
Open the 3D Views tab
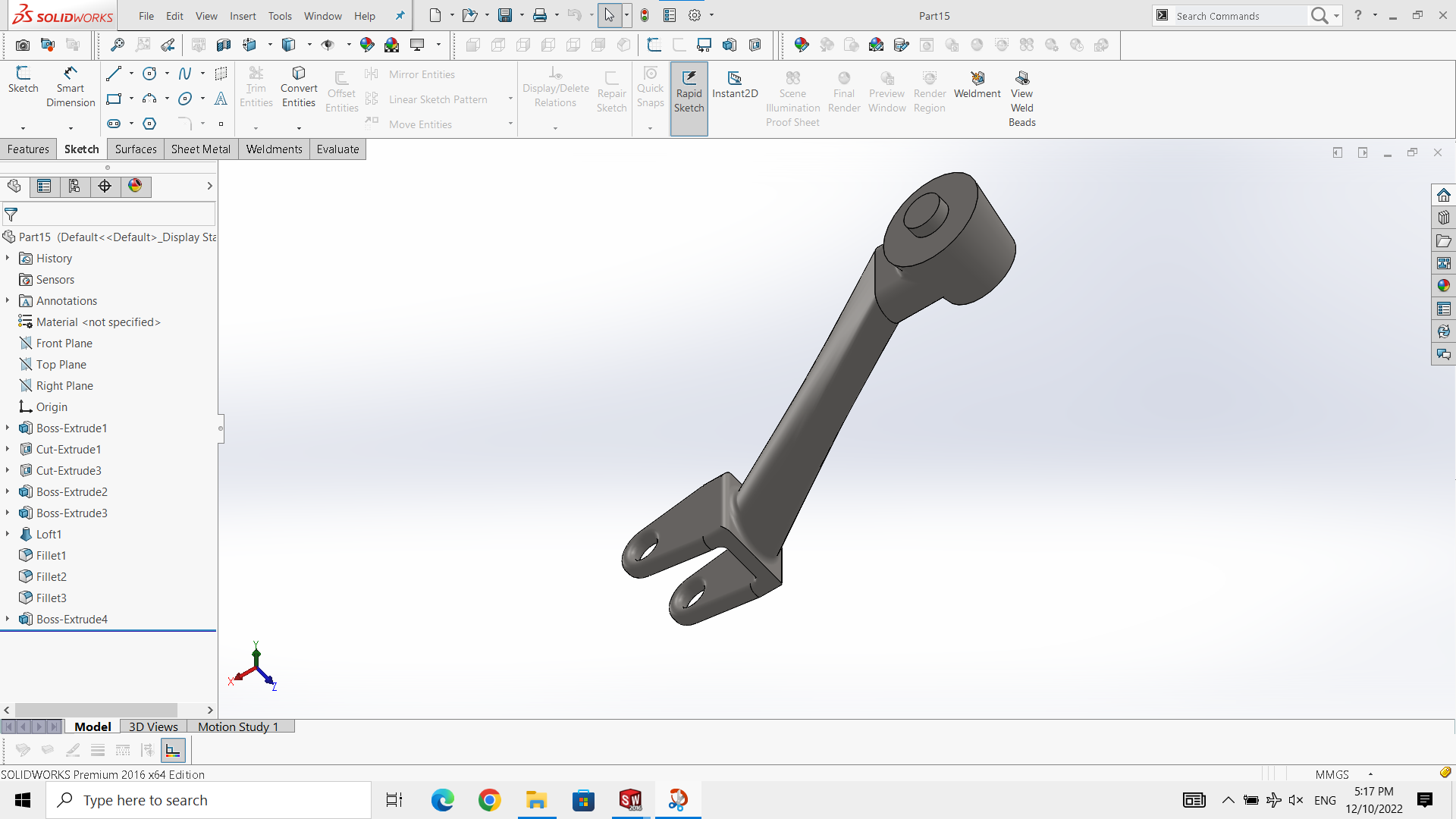153,726
